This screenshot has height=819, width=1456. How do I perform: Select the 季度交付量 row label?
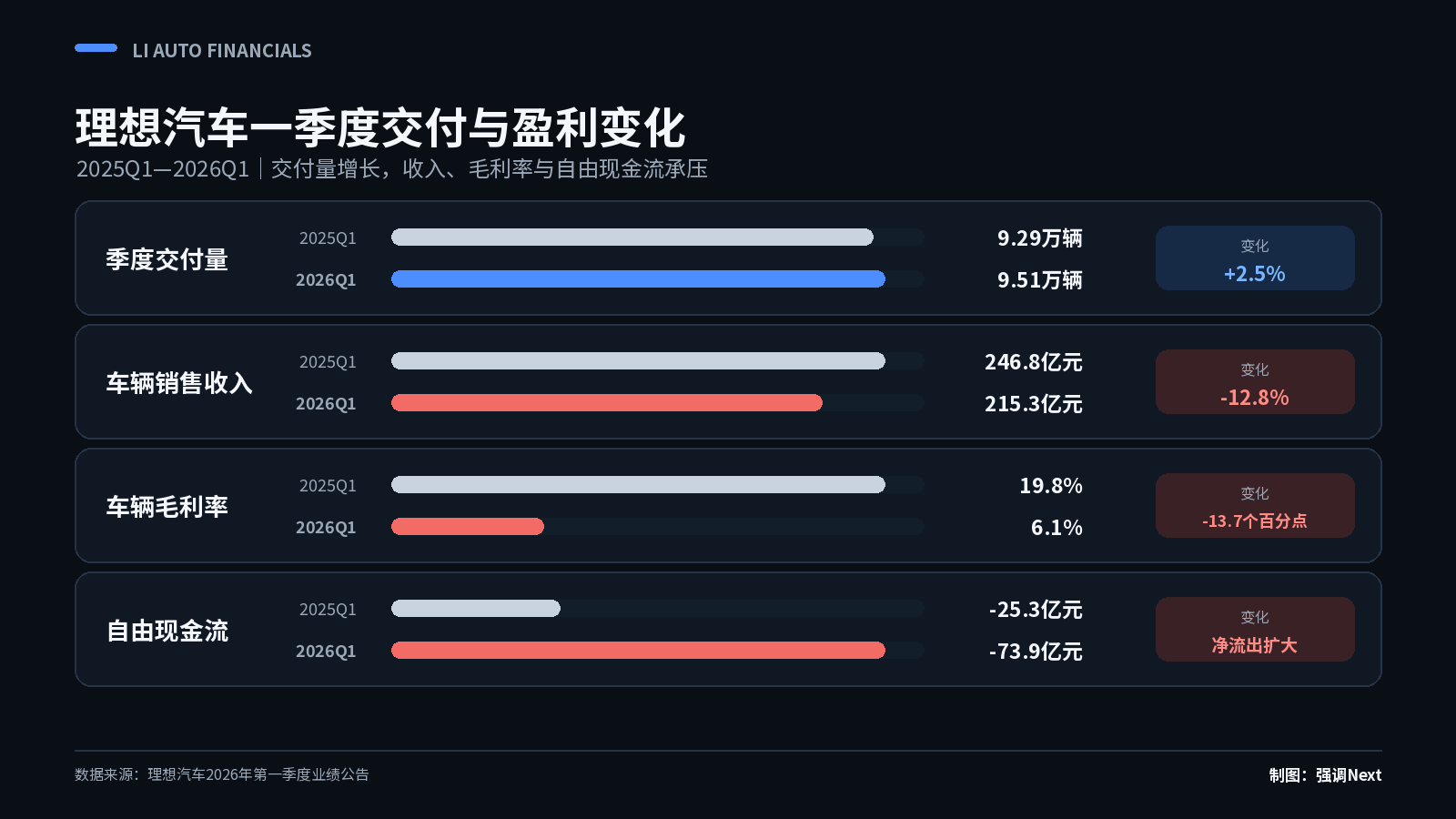(167, 259)
